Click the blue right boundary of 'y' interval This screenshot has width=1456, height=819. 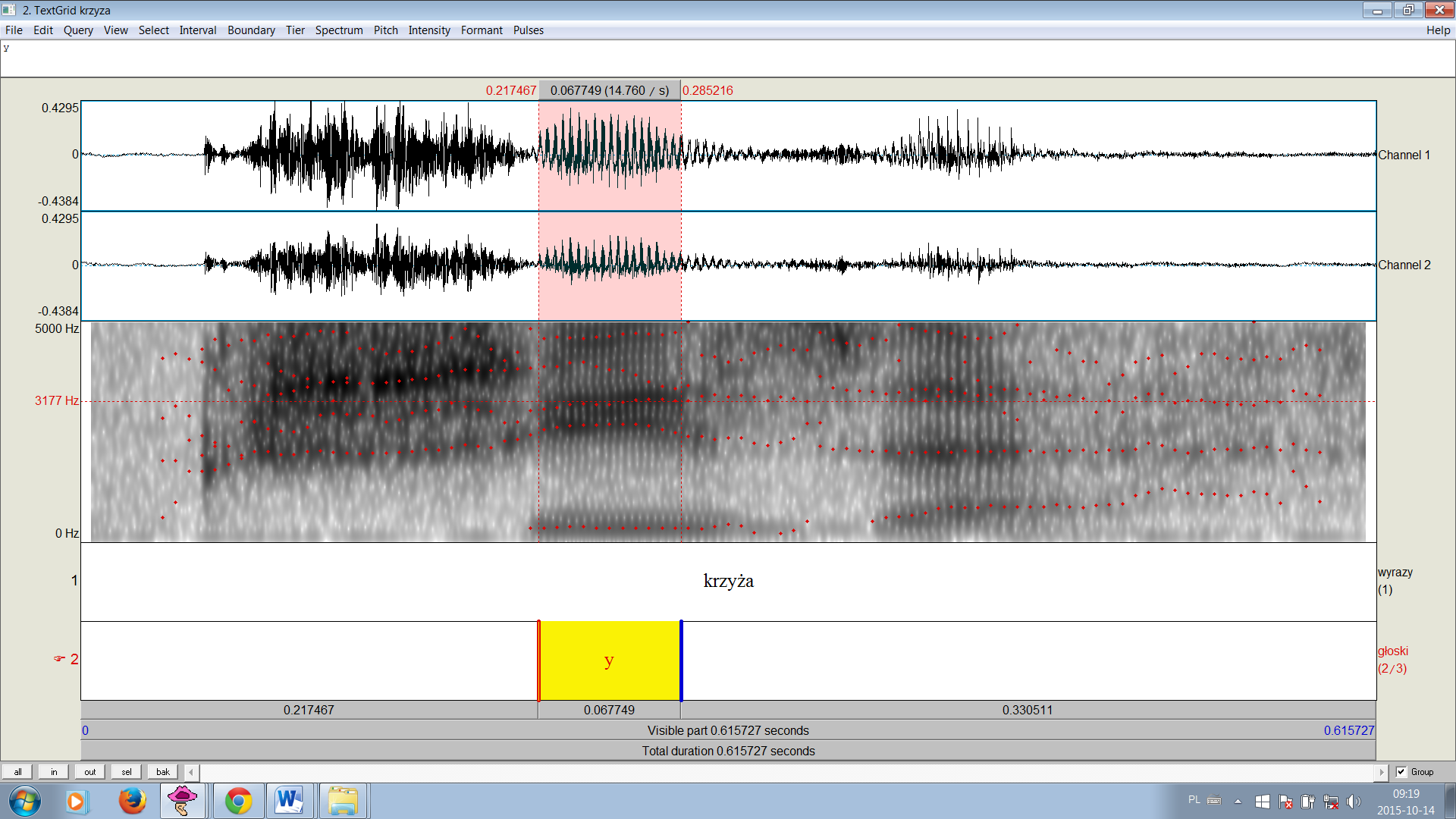(681, 661)
